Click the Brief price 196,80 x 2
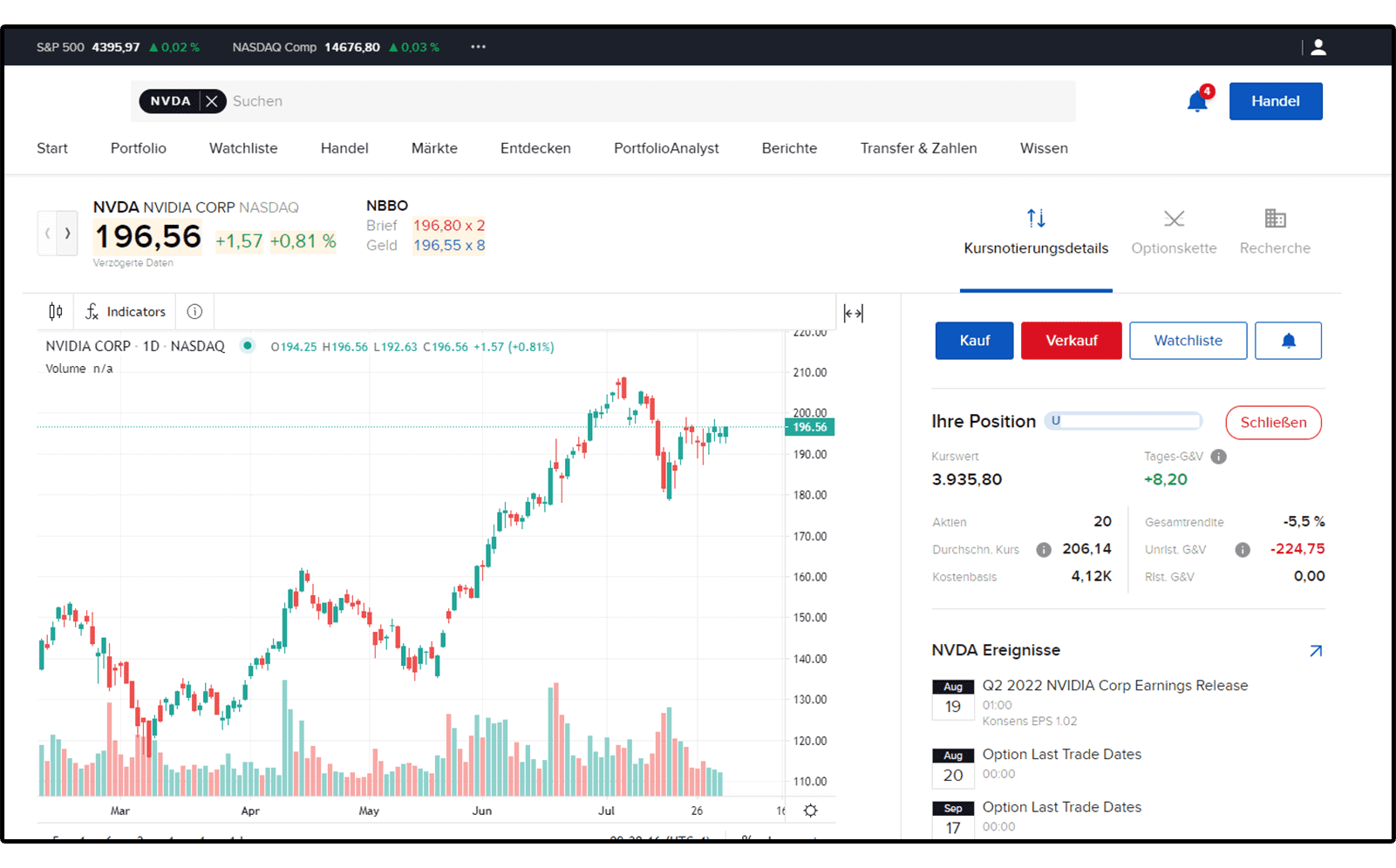This screenshot has width=1396, height=868. [449, 226]
